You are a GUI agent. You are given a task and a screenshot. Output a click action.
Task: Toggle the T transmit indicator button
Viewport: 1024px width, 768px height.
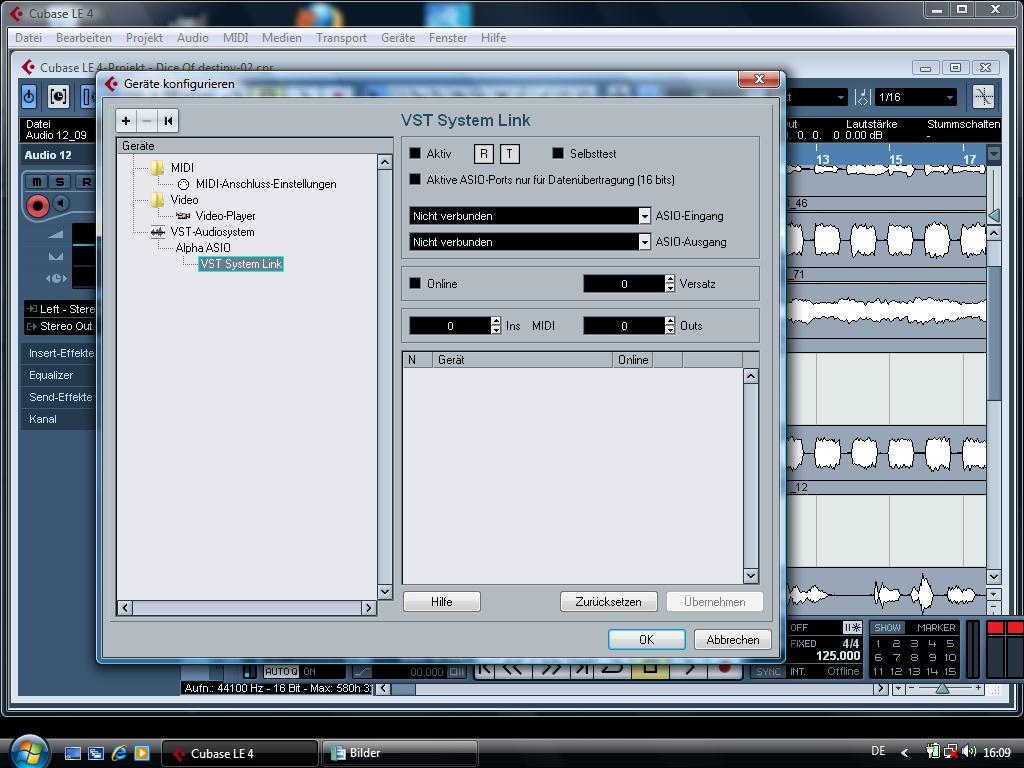click(x=509, y=154)
